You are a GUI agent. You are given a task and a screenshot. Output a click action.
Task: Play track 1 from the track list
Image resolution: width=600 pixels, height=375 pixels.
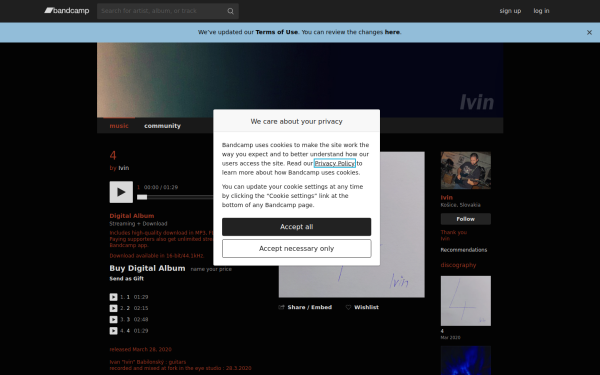point(113,297)
